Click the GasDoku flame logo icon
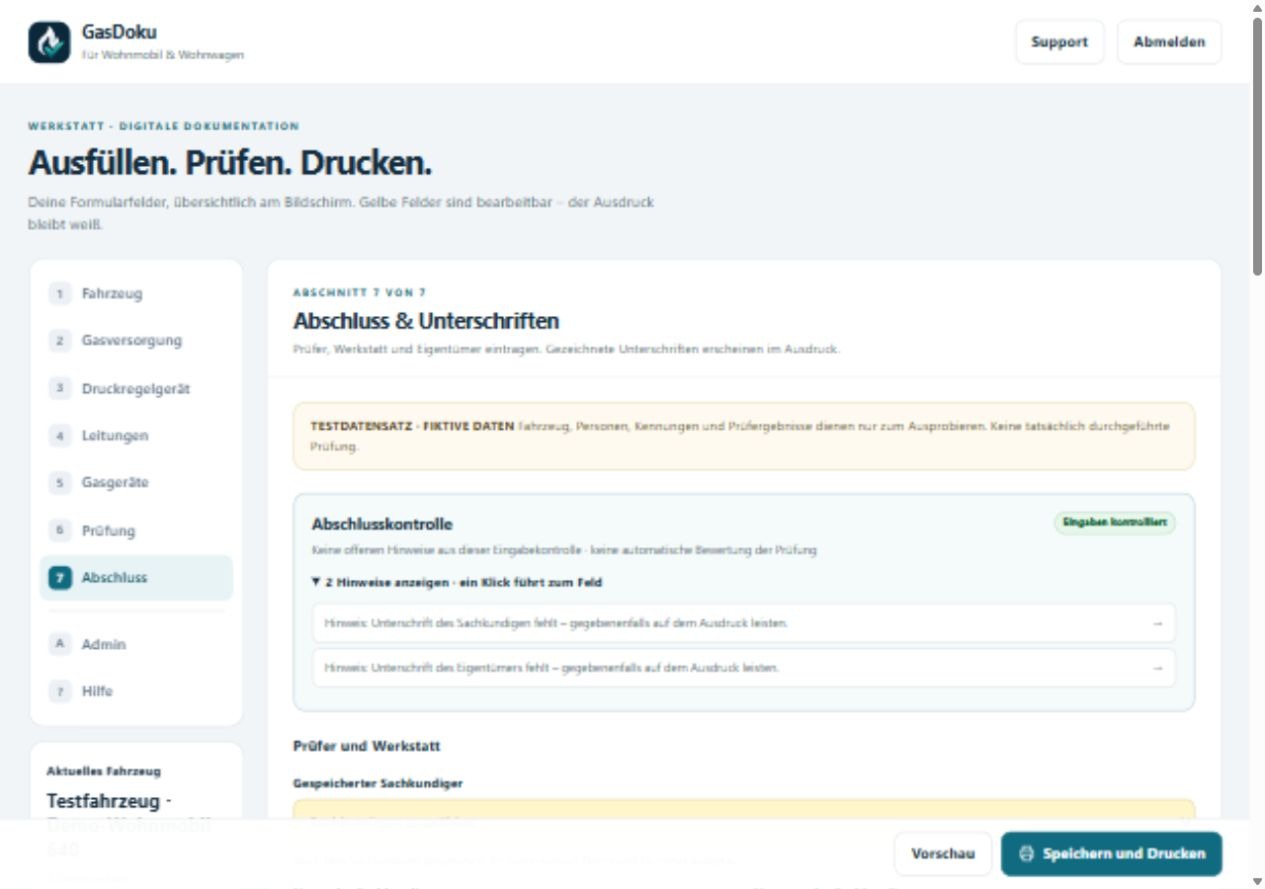Viewport: 1265px width, 889px height. click(49, 42)
